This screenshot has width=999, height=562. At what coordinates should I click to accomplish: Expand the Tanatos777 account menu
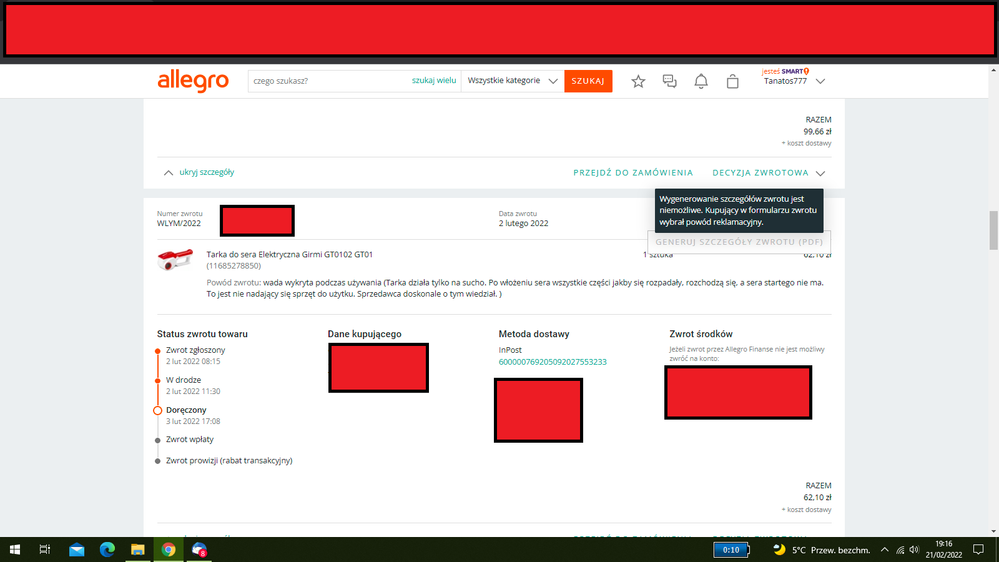pyautogui.click(x=794, y=81)
